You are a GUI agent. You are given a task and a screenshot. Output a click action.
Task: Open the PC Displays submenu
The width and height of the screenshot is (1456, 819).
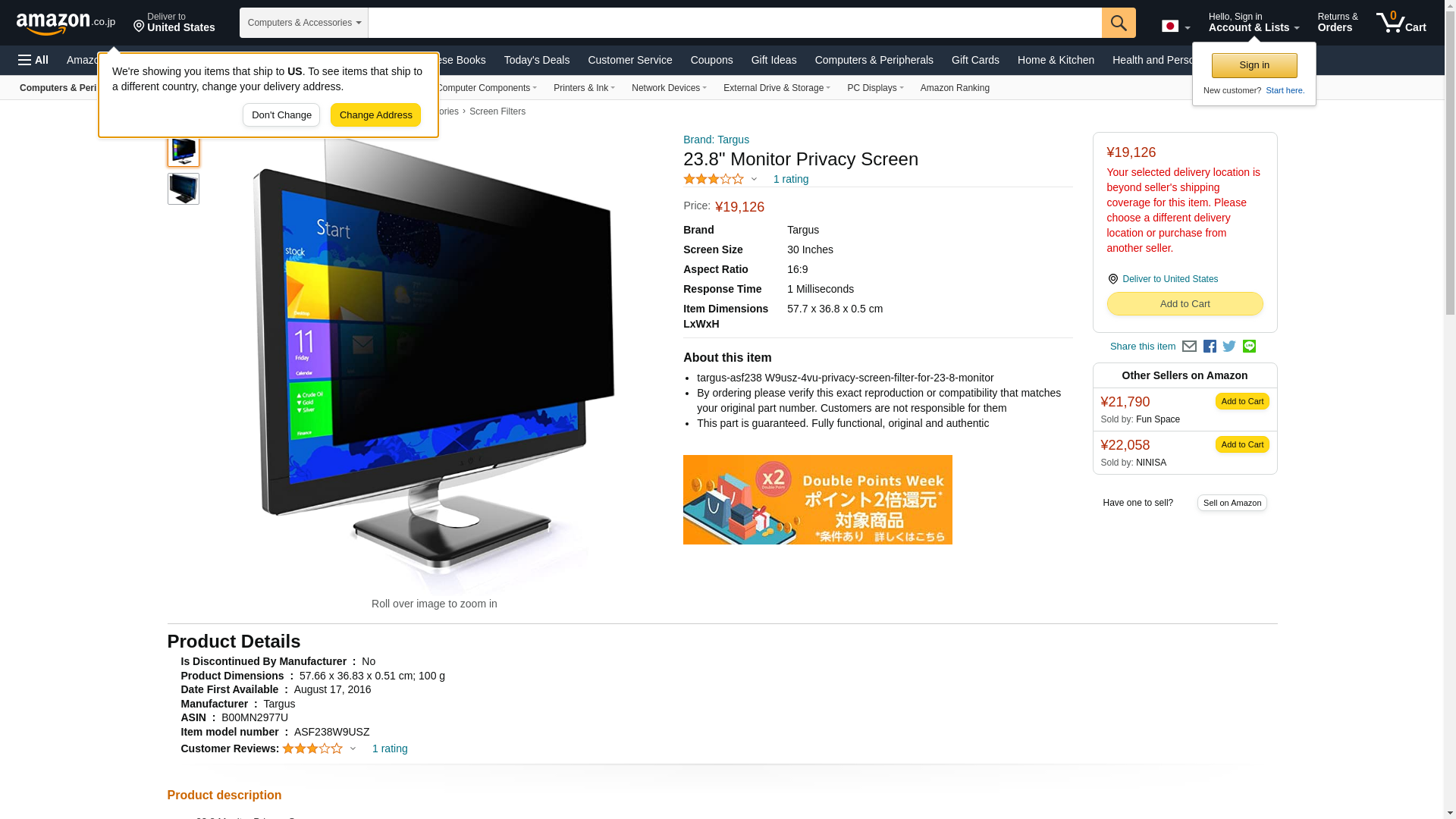[875, 88]
